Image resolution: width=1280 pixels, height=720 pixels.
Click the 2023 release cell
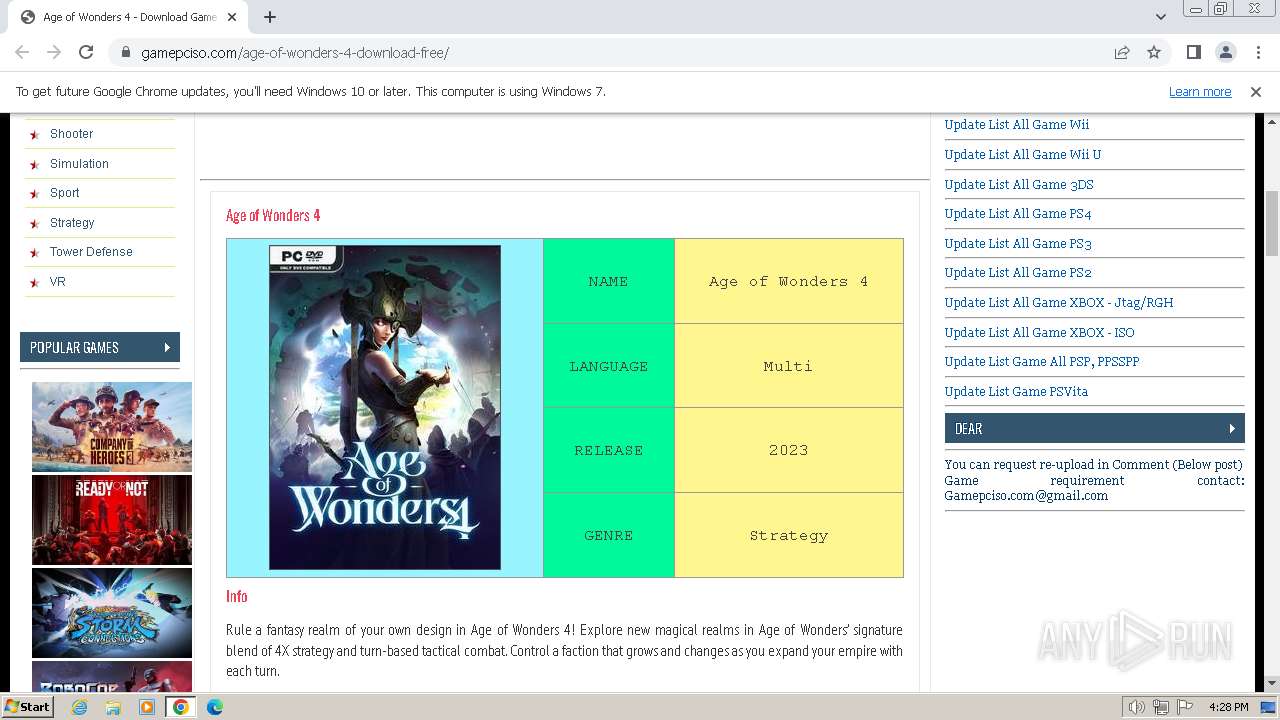pos(789,450)
